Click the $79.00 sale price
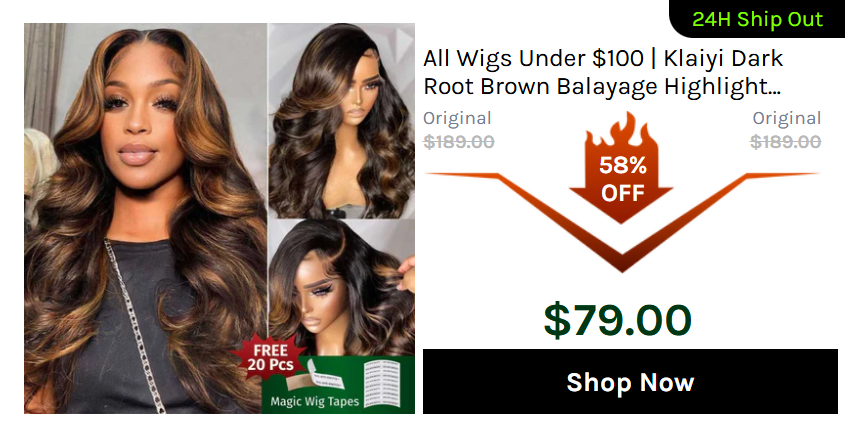 (x=618, y=321)
